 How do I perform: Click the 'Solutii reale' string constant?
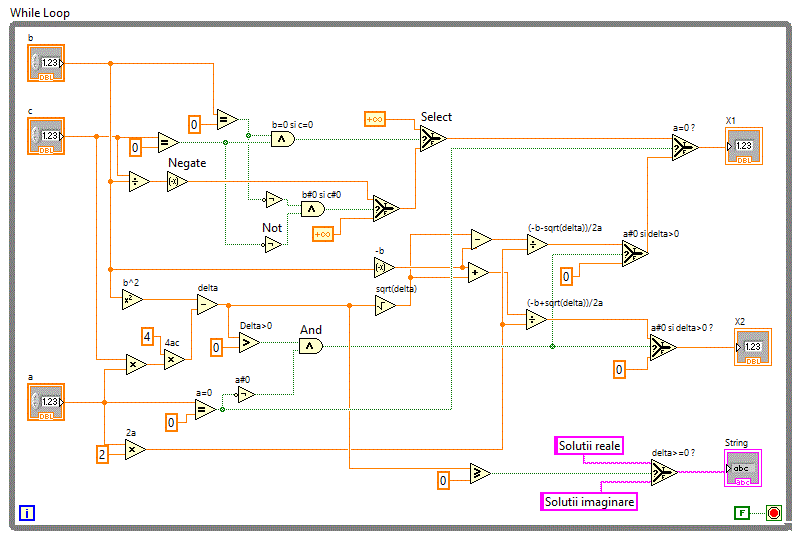click(588, 445)
